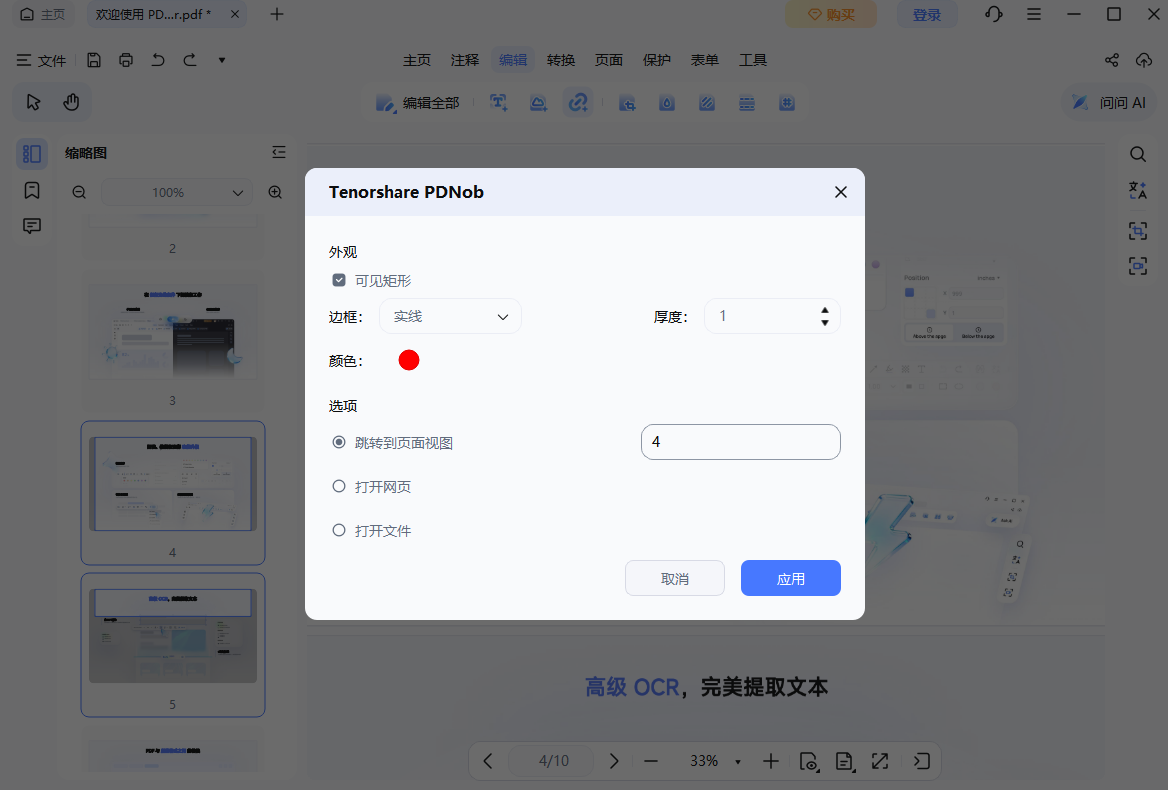Click the page number input showing 4
This screenshot has width=1168, height=790.
click(740, 442)
